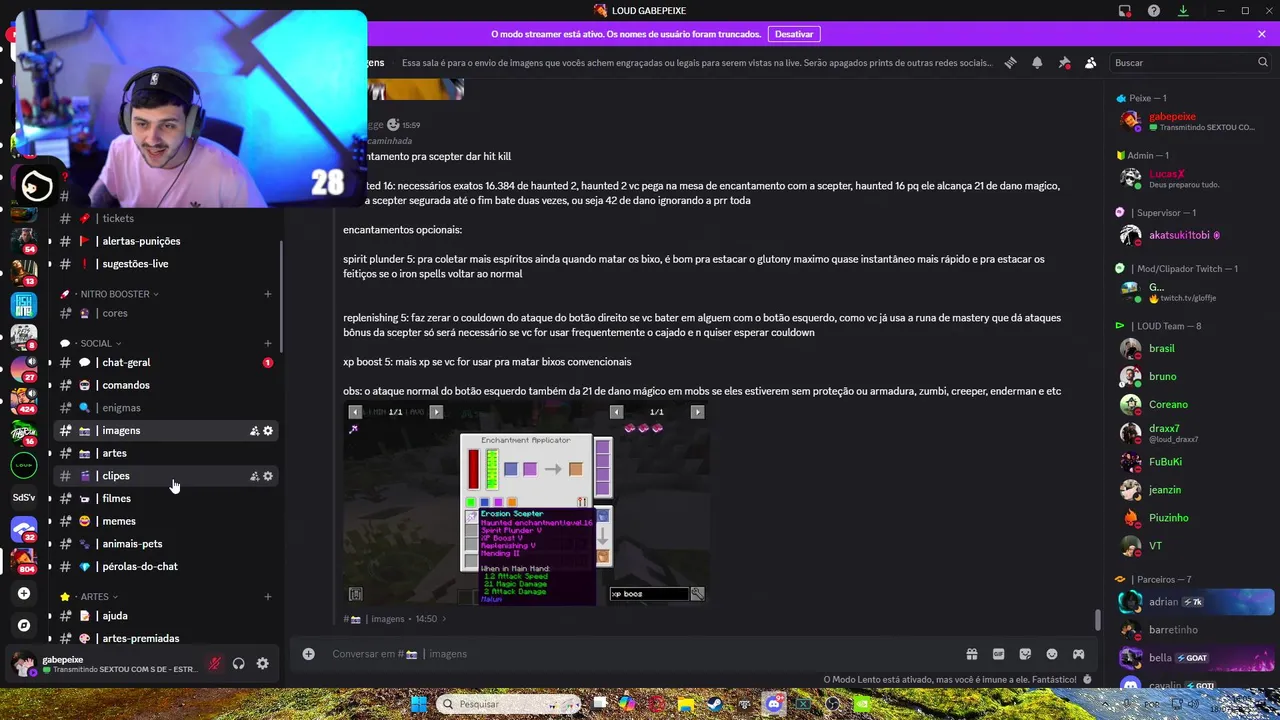Click the Windows Start button

(x=418, y=704)
